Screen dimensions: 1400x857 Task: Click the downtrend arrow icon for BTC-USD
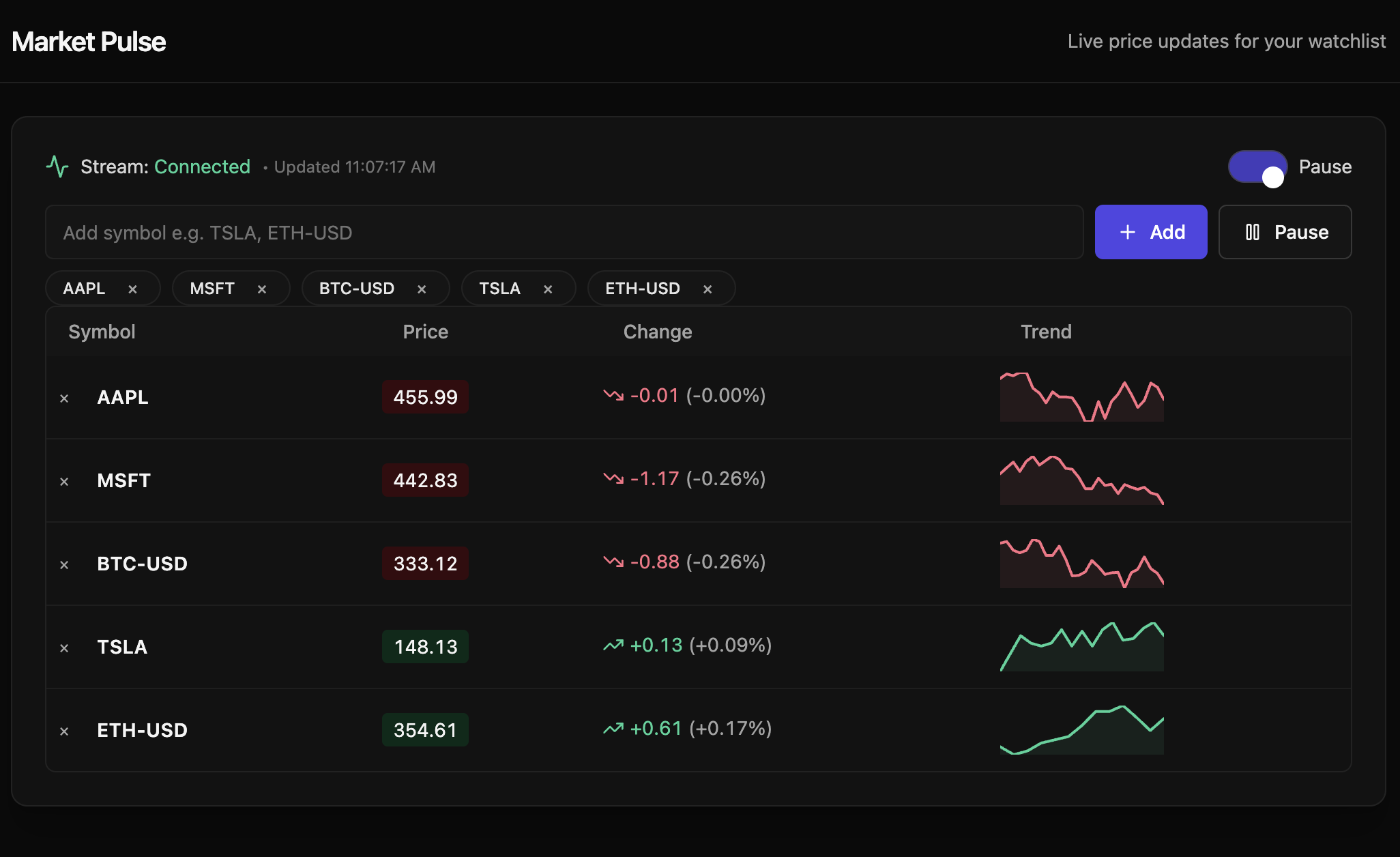(613, 562)
